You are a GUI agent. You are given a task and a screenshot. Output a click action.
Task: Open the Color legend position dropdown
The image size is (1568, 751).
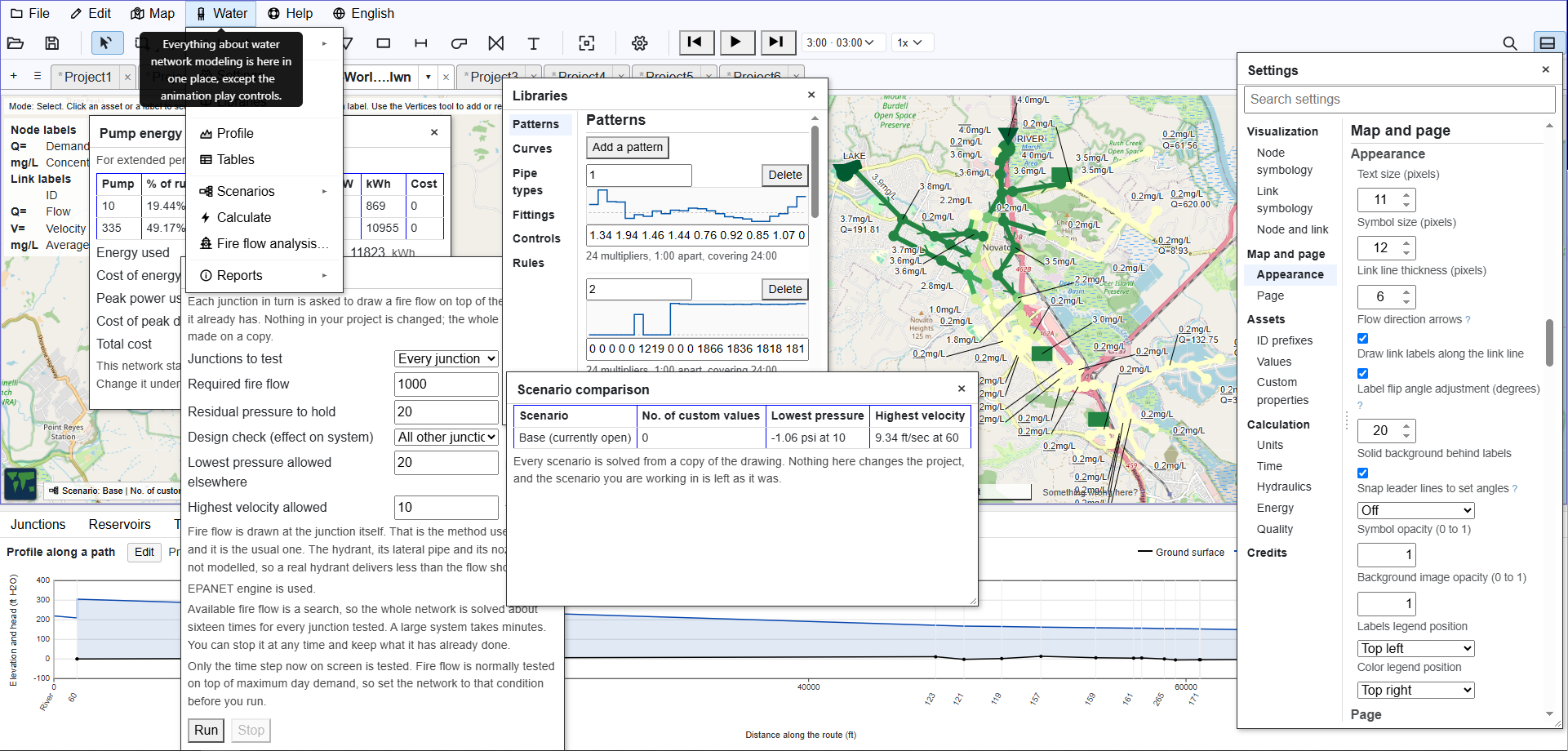[1416, 690]
